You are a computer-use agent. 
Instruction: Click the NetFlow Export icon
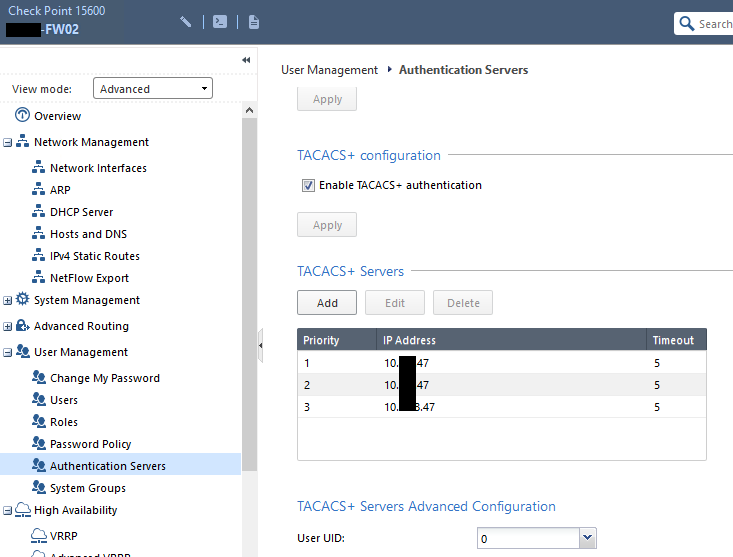(x=38, y=277)
